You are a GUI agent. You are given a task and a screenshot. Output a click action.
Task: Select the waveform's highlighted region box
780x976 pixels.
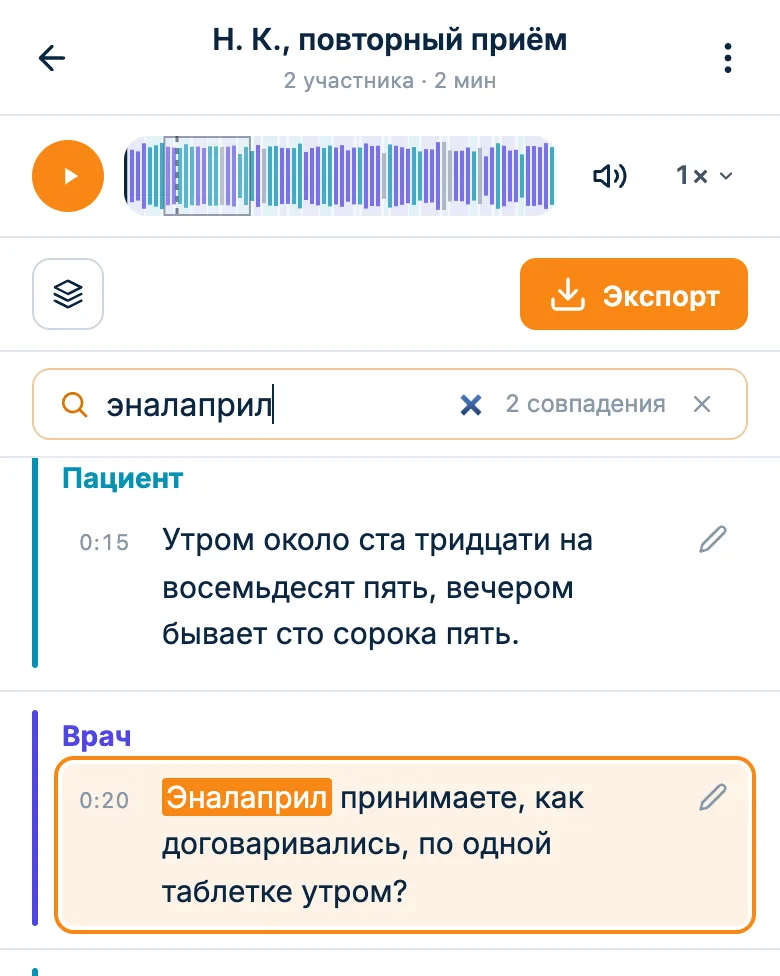coord(207,176)
